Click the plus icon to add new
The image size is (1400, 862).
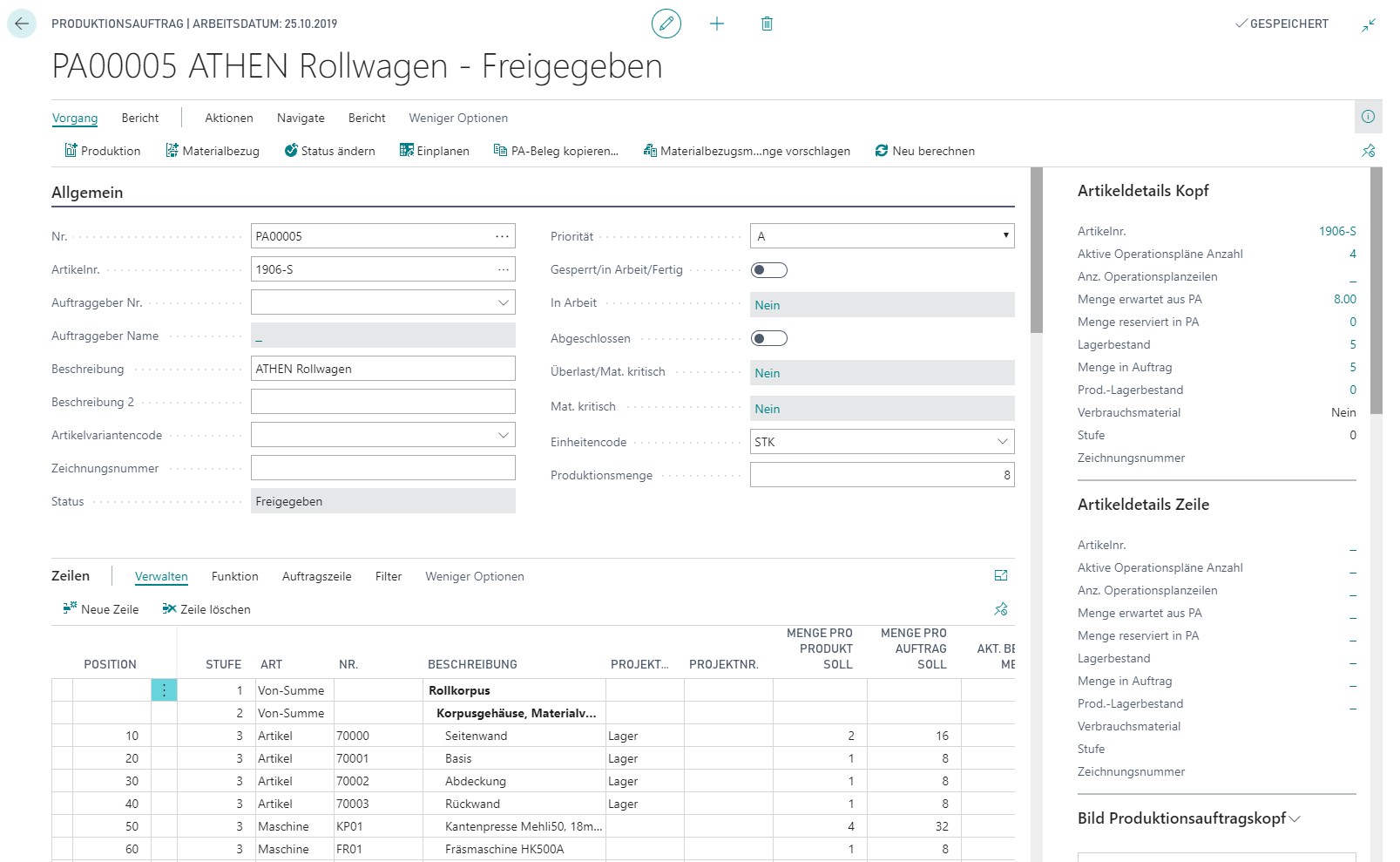[x=717, y=24]
